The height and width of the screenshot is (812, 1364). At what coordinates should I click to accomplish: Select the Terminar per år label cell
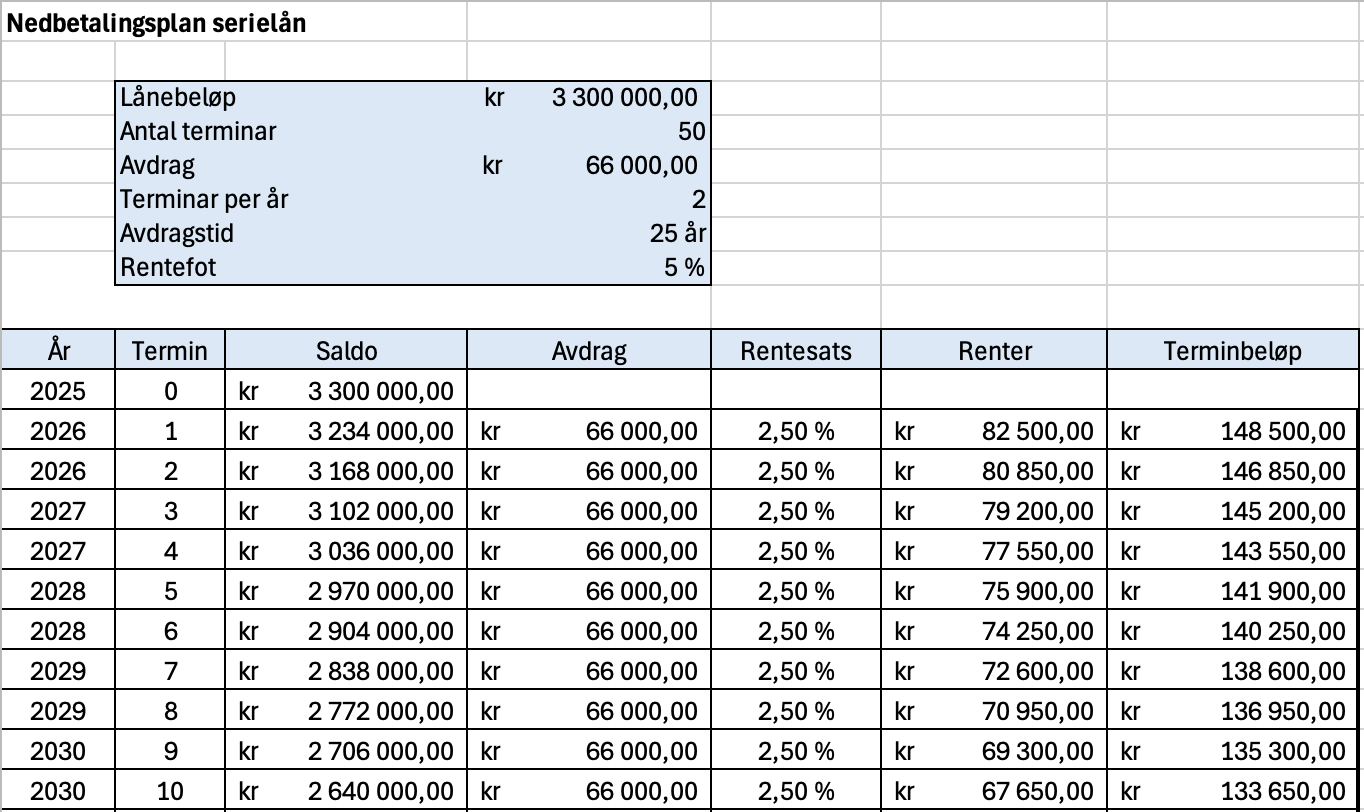tap(292, 200)
